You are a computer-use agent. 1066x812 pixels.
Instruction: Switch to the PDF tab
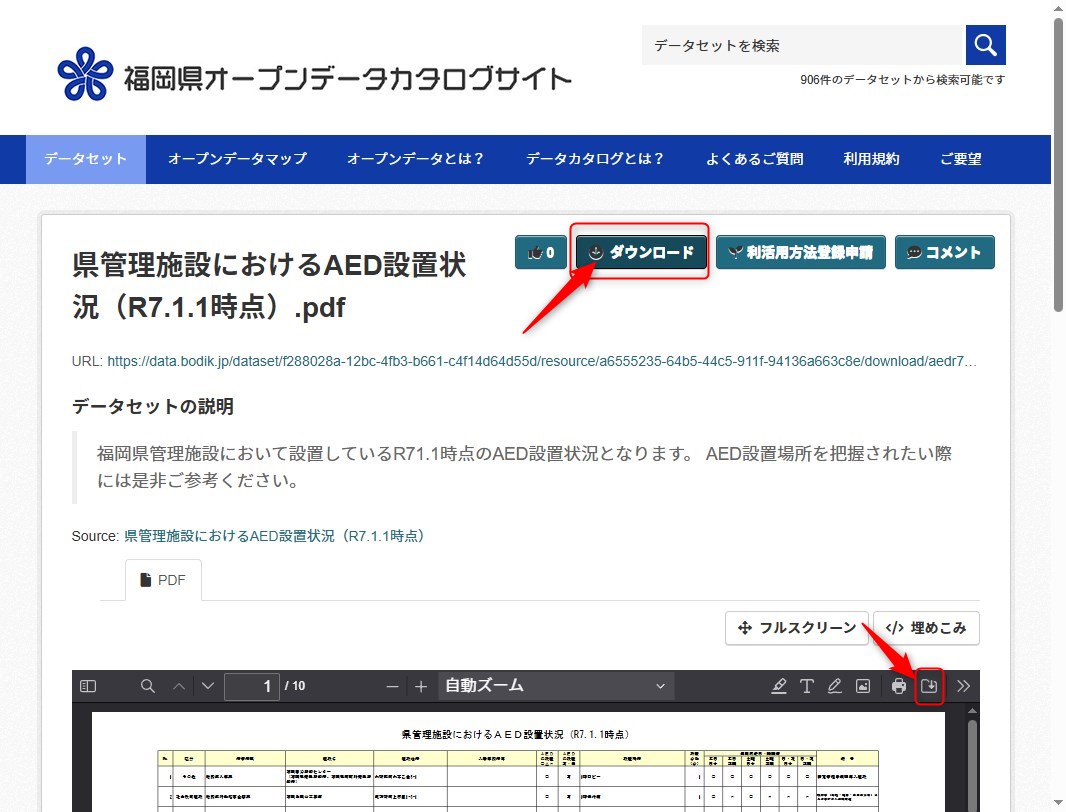point(163,580)
